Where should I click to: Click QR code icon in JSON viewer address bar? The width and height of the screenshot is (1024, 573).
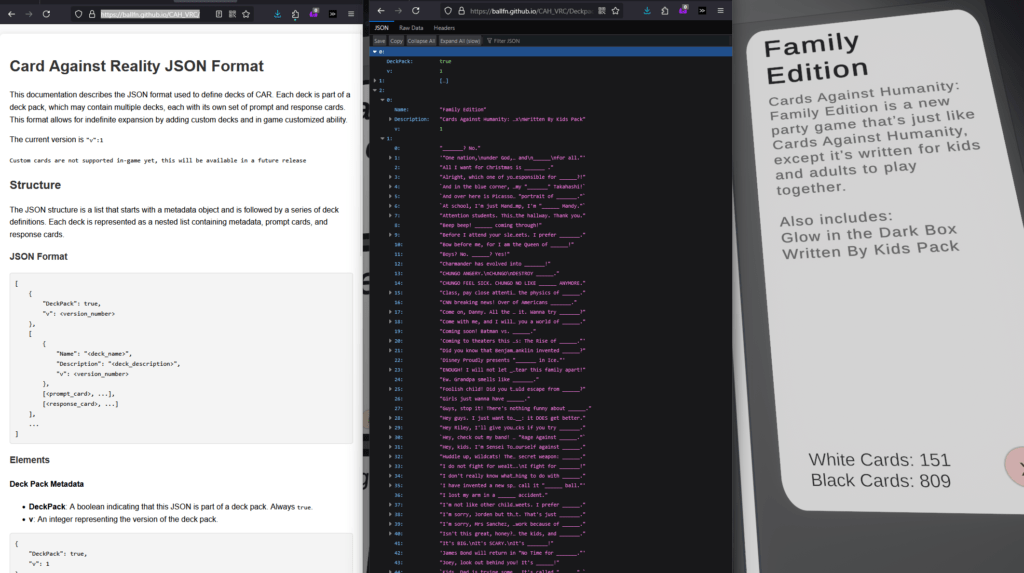click(600, 11)
